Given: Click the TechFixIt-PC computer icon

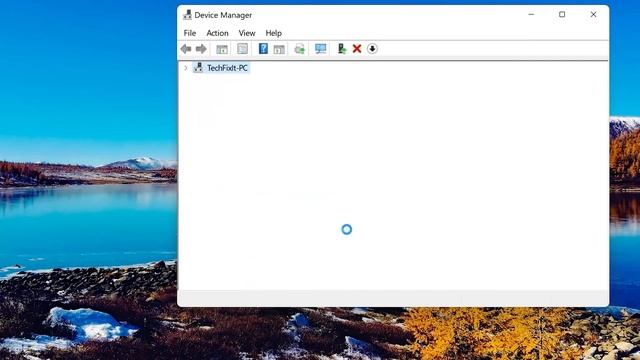Looking at the screenshot, I should (198, 67).
